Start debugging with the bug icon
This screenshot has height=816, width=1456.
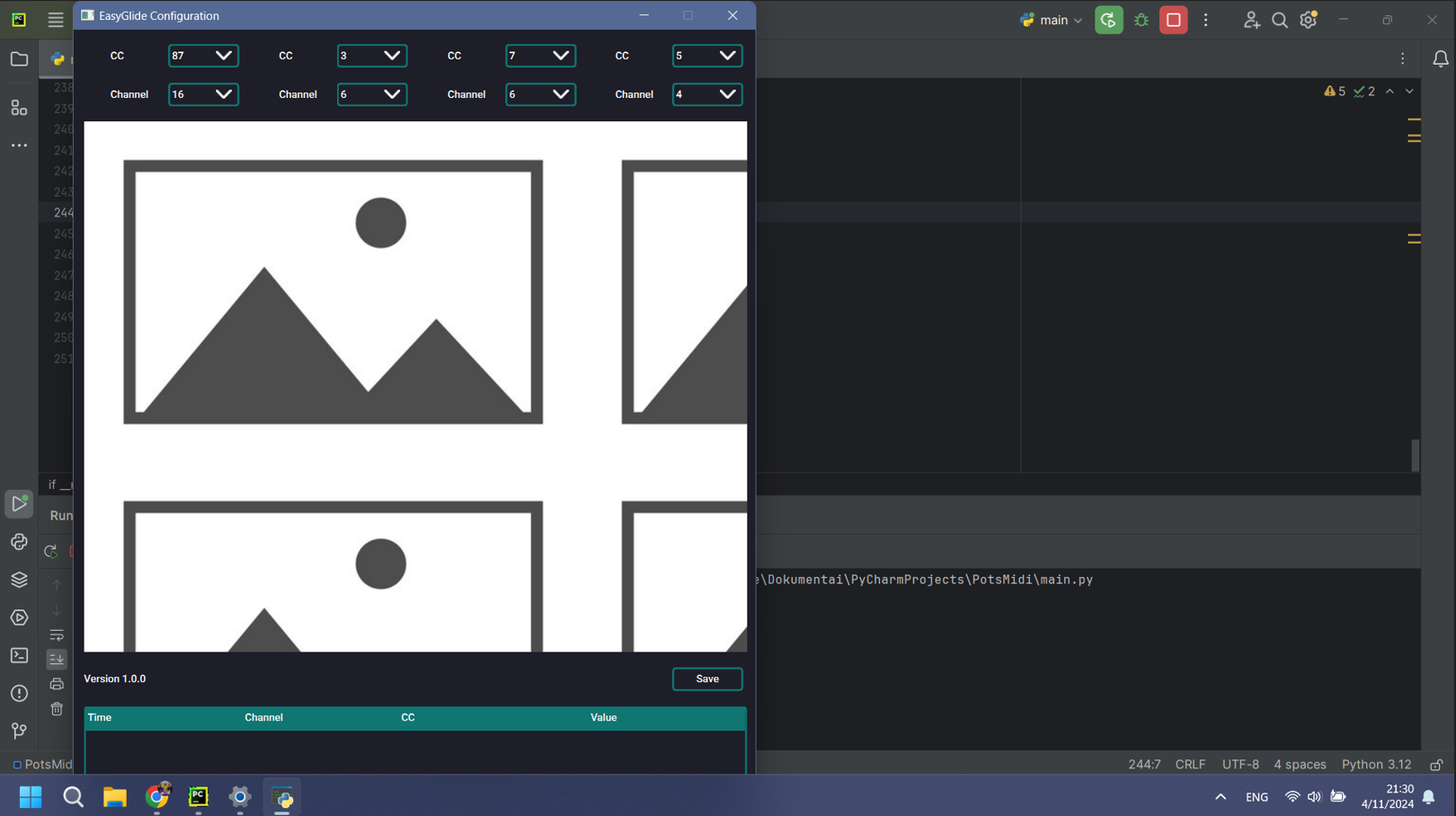click(x=1141, y=20)
